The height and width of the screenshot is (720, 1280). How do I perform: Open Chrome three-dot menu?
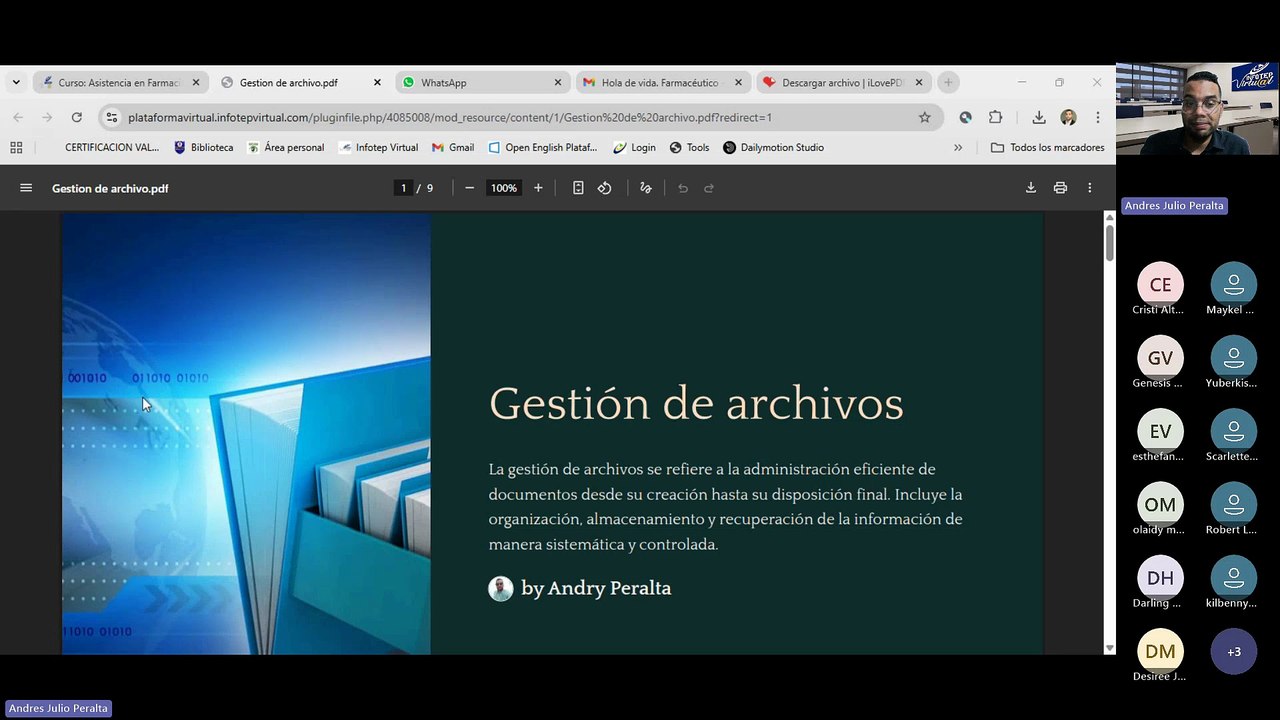pos(1098,117)
